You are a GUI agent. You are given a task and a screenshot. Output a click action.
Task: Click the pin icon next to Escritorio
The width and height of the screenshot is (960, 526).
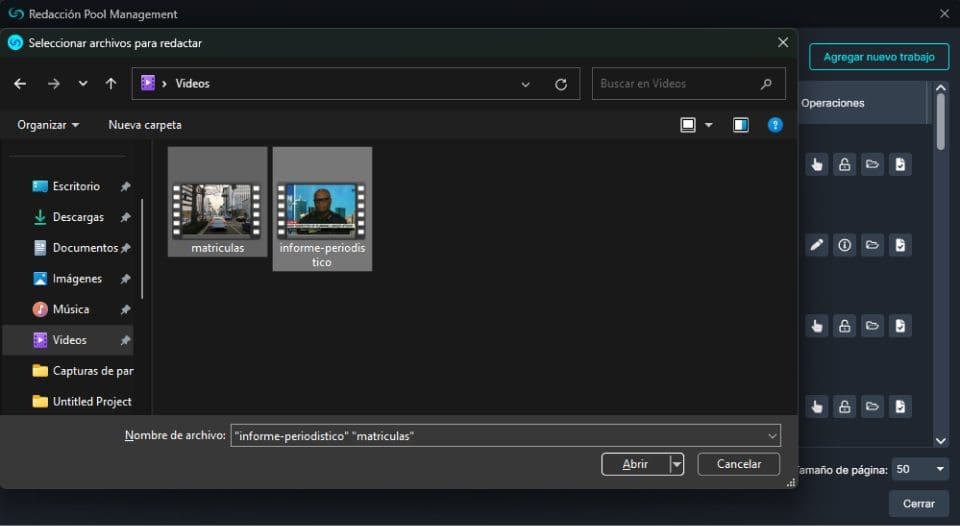click(125, 186)
